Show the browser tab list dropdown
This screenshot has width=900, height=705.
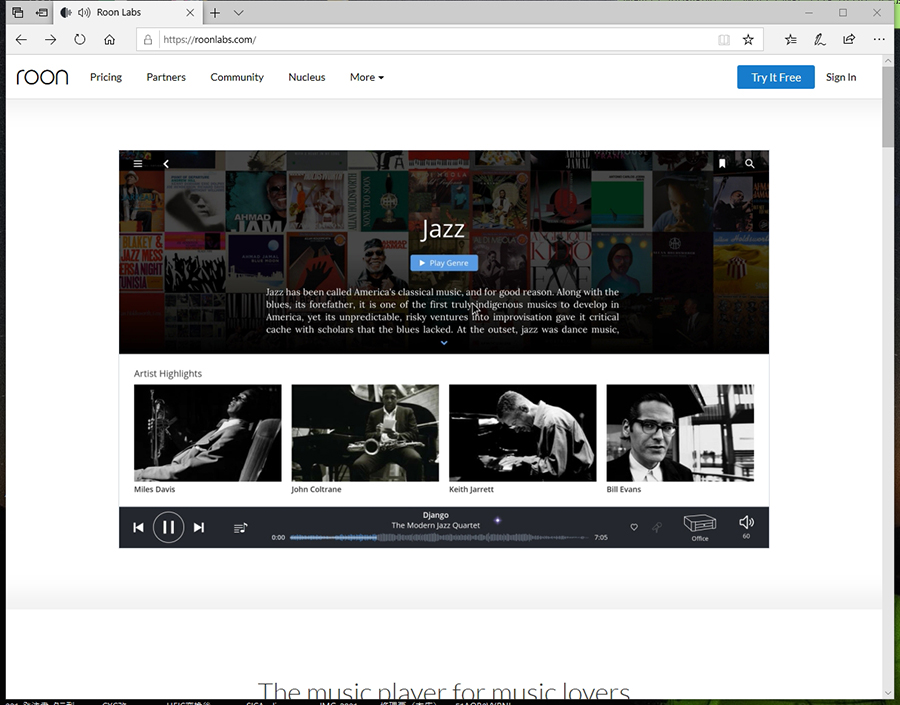[x=239, y=13]
